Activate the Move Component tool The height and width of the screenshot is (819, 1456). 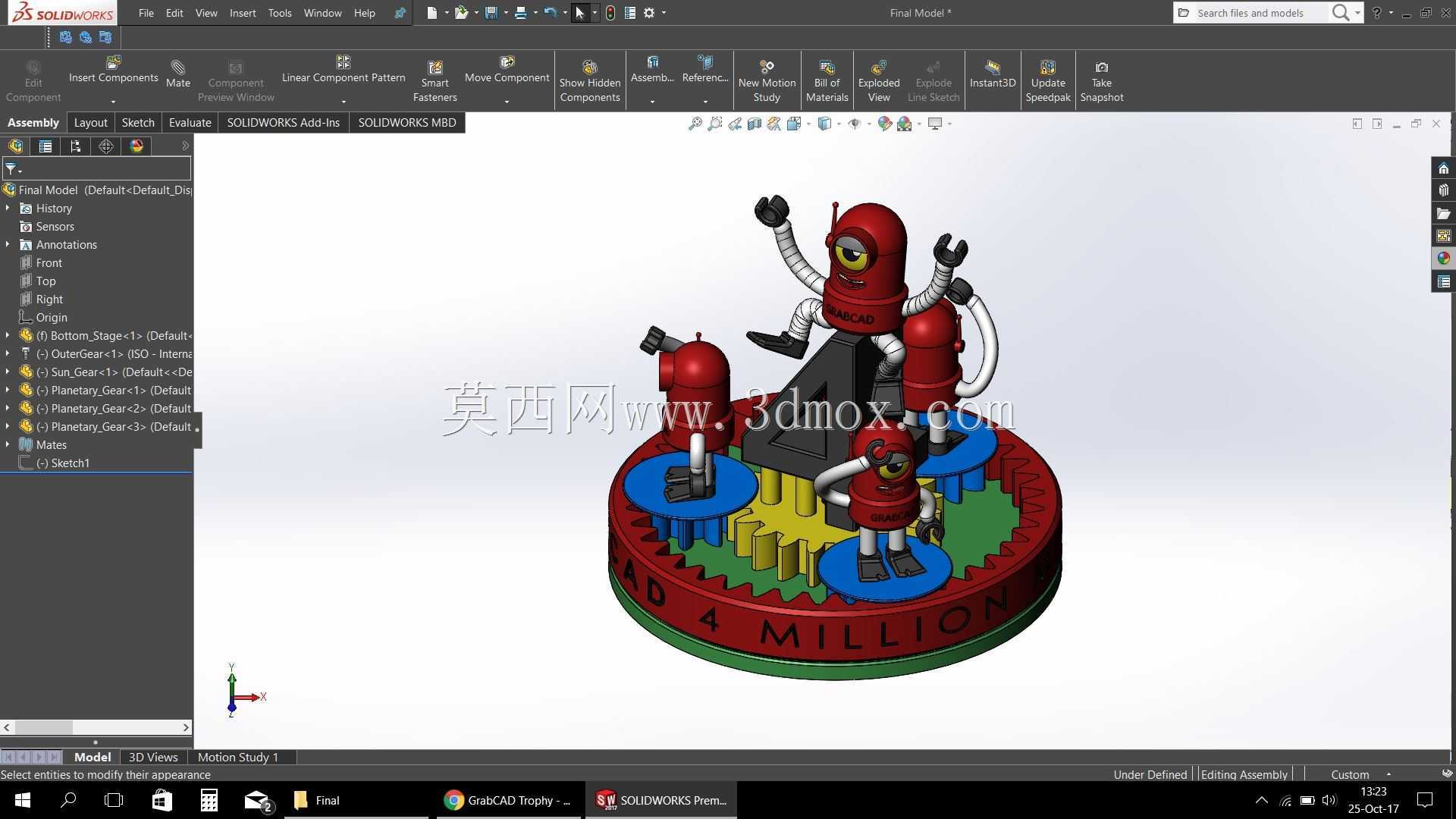coord(507,70)
